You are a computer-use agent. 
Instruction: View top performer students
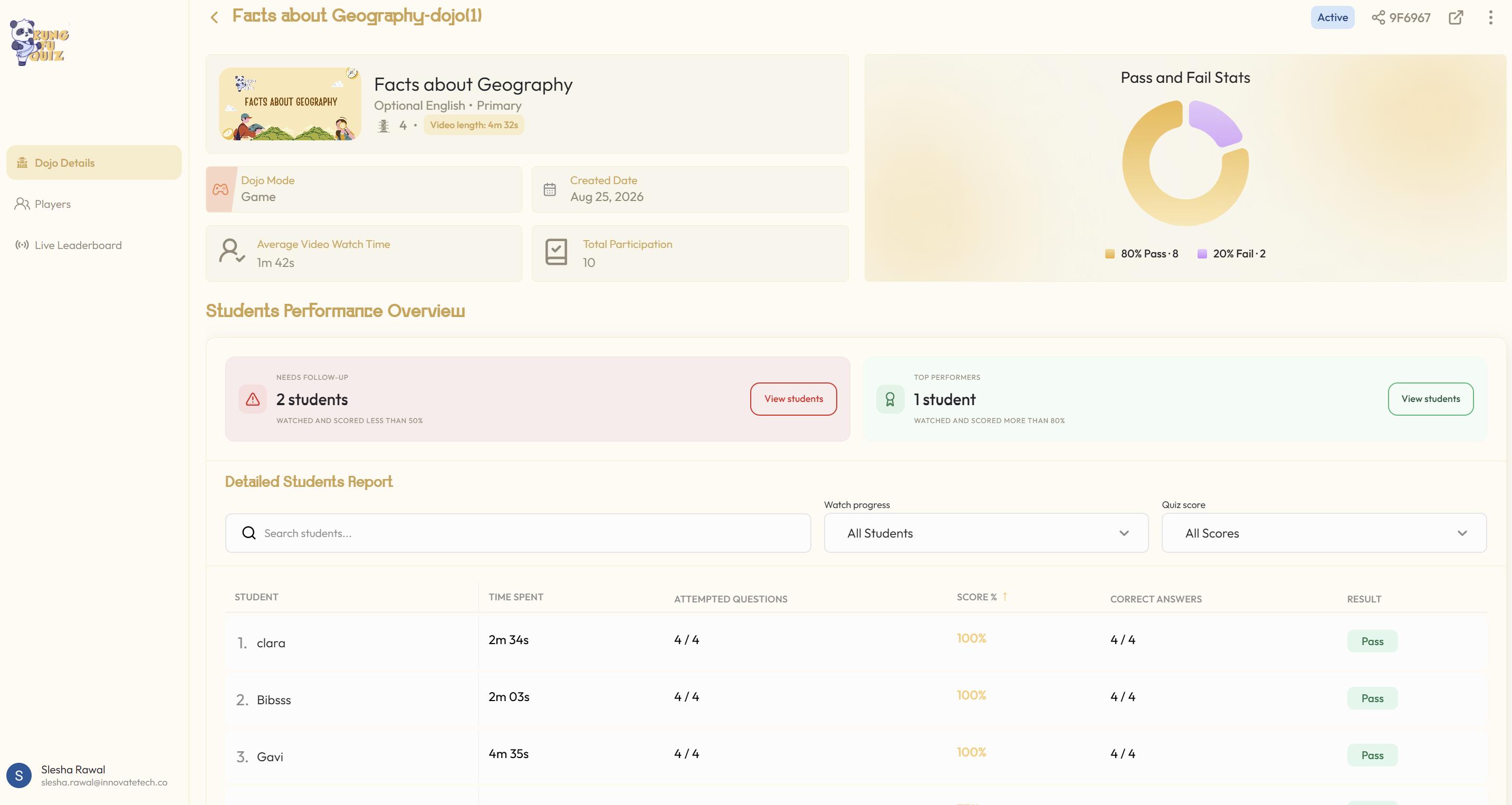click(x=1430, y=399)
